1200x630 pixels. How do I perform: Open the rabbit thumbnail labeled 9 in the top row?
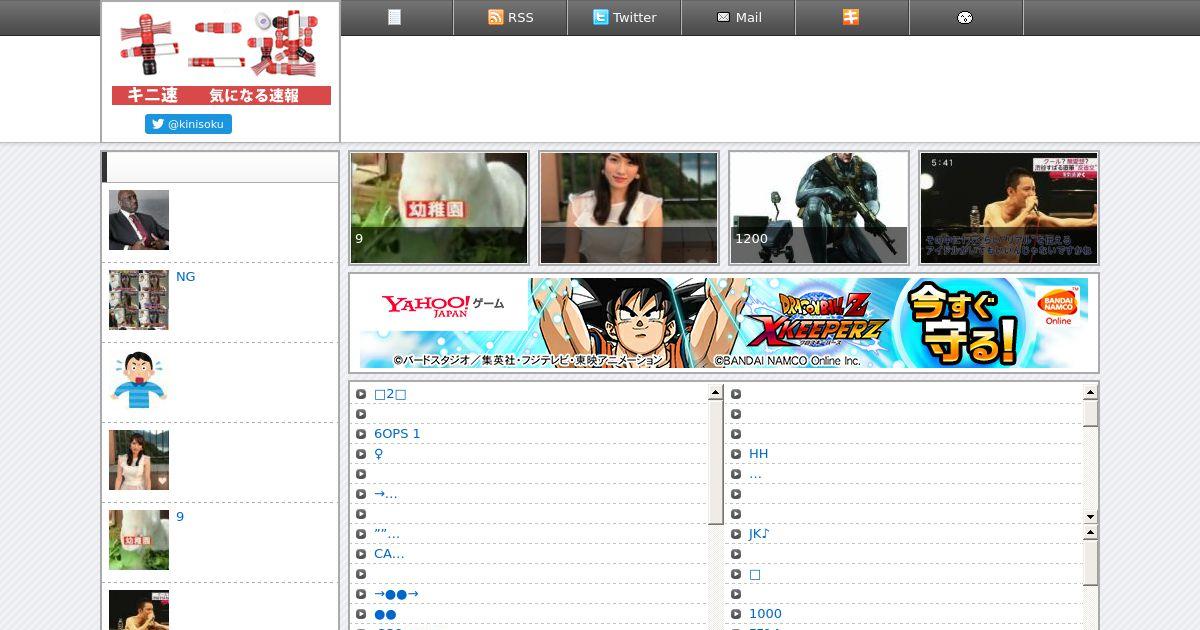point(439,208)
